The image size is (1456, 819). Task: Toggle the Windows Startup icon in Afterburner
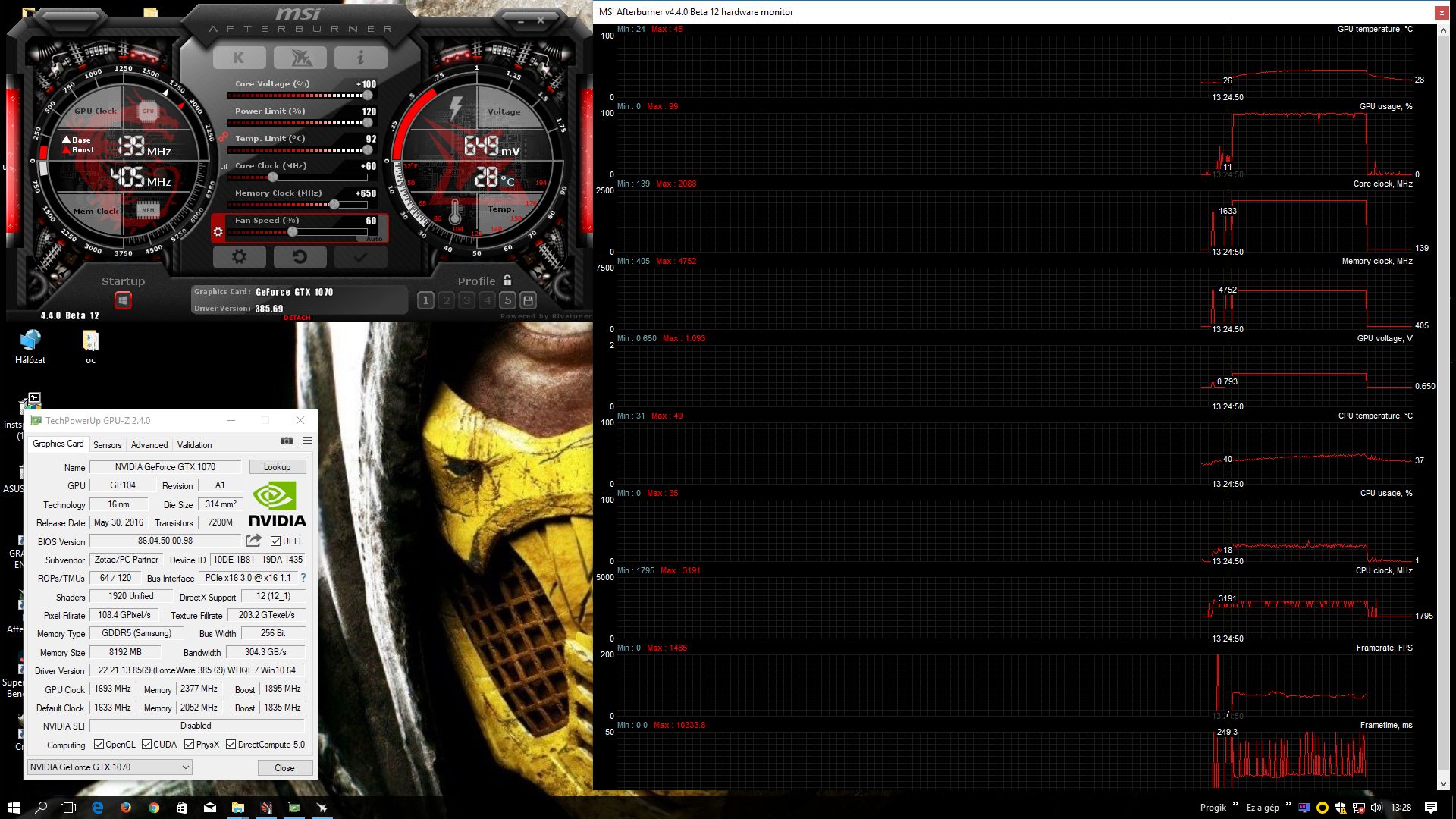click(x=123, y=300)
